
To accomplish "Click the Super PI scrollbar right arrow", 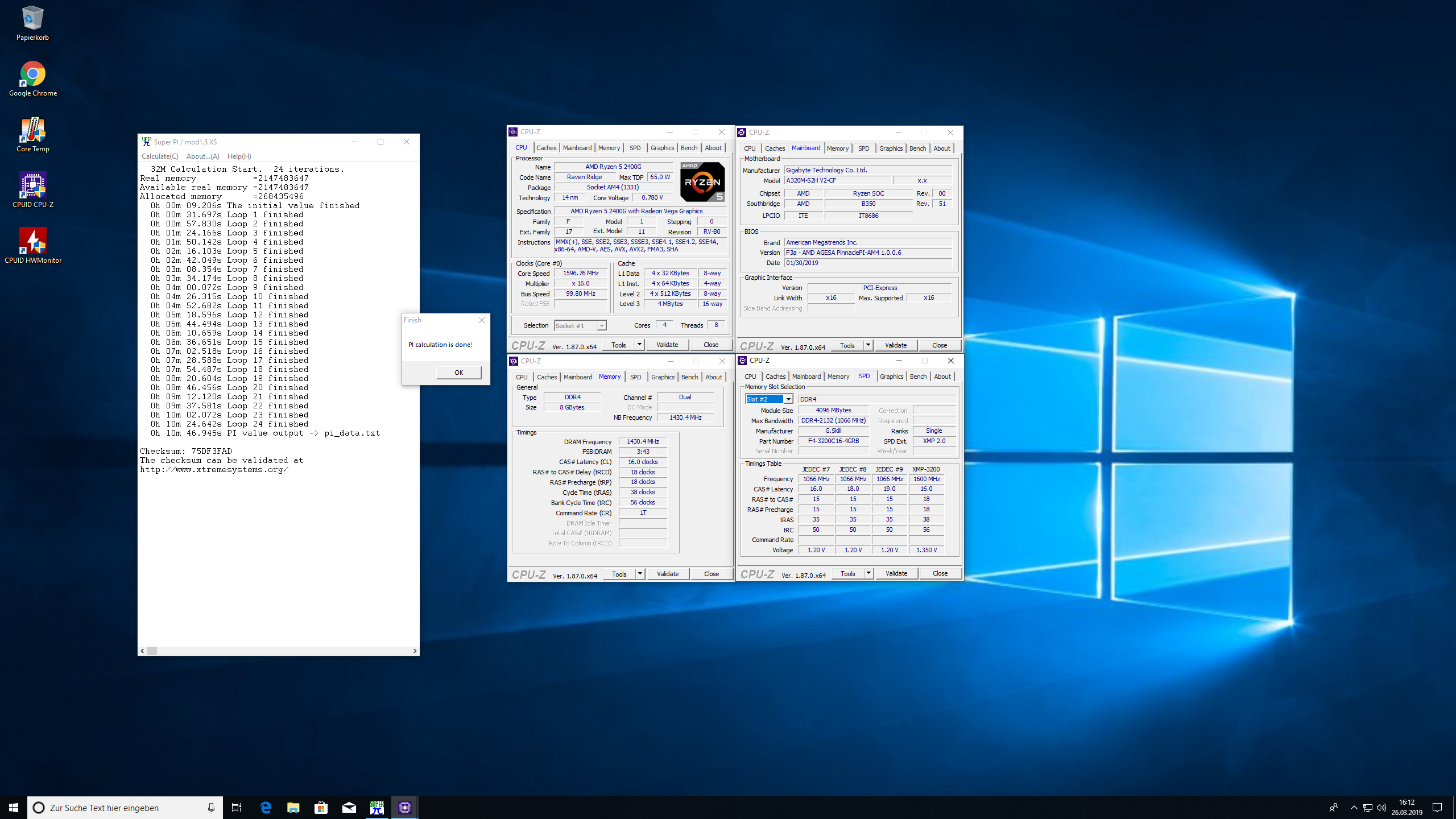I will [415, 651].
